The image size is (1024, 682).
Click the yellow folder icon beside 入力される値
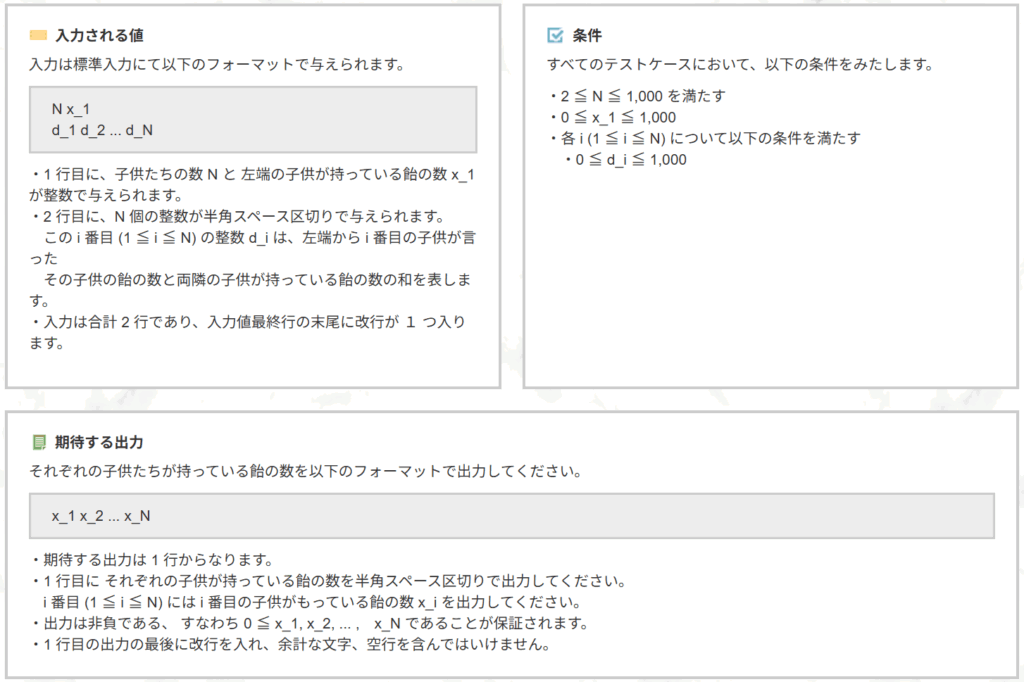click(x=38, y=36)
